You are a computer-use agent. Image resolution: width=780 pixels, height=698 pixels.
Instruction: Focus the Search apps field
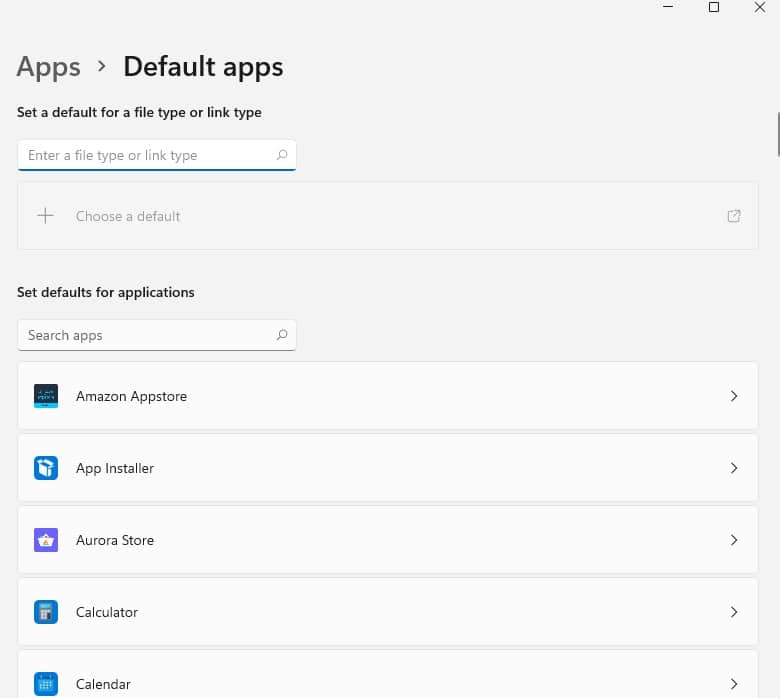click(157, 335)
